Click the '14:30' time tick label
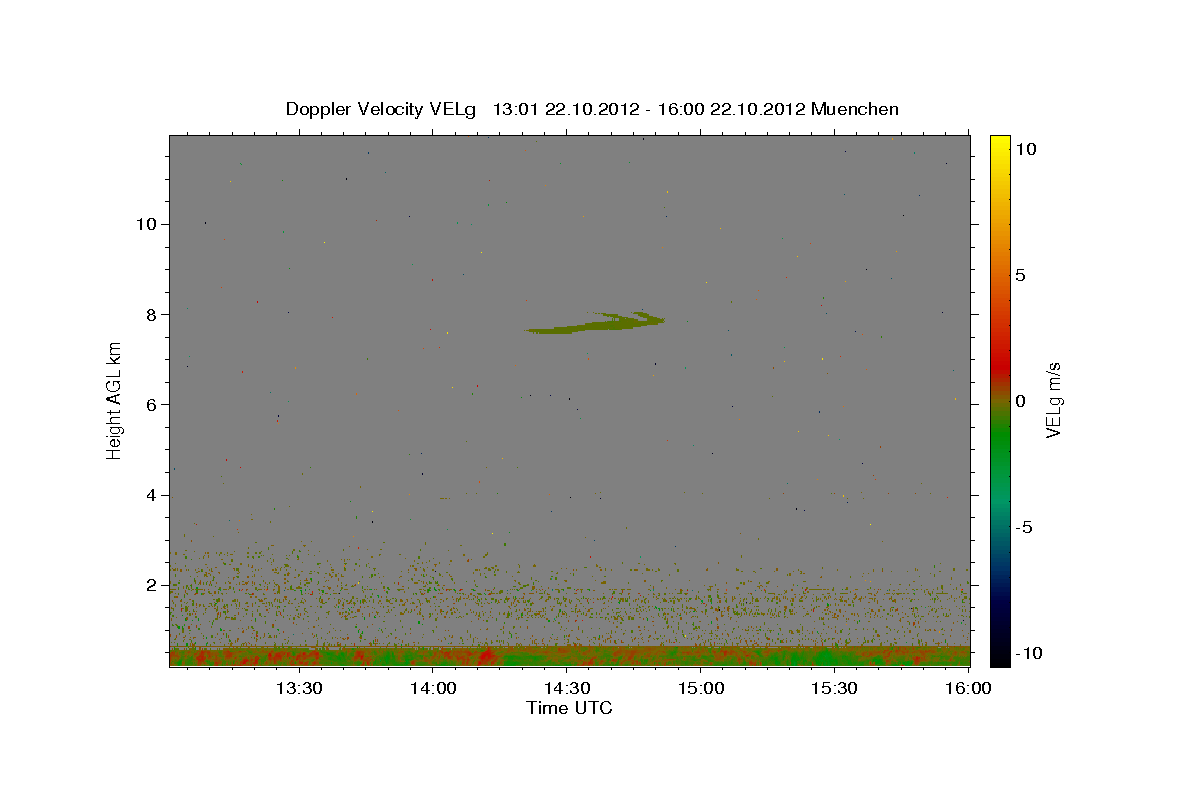 point(566,688)
